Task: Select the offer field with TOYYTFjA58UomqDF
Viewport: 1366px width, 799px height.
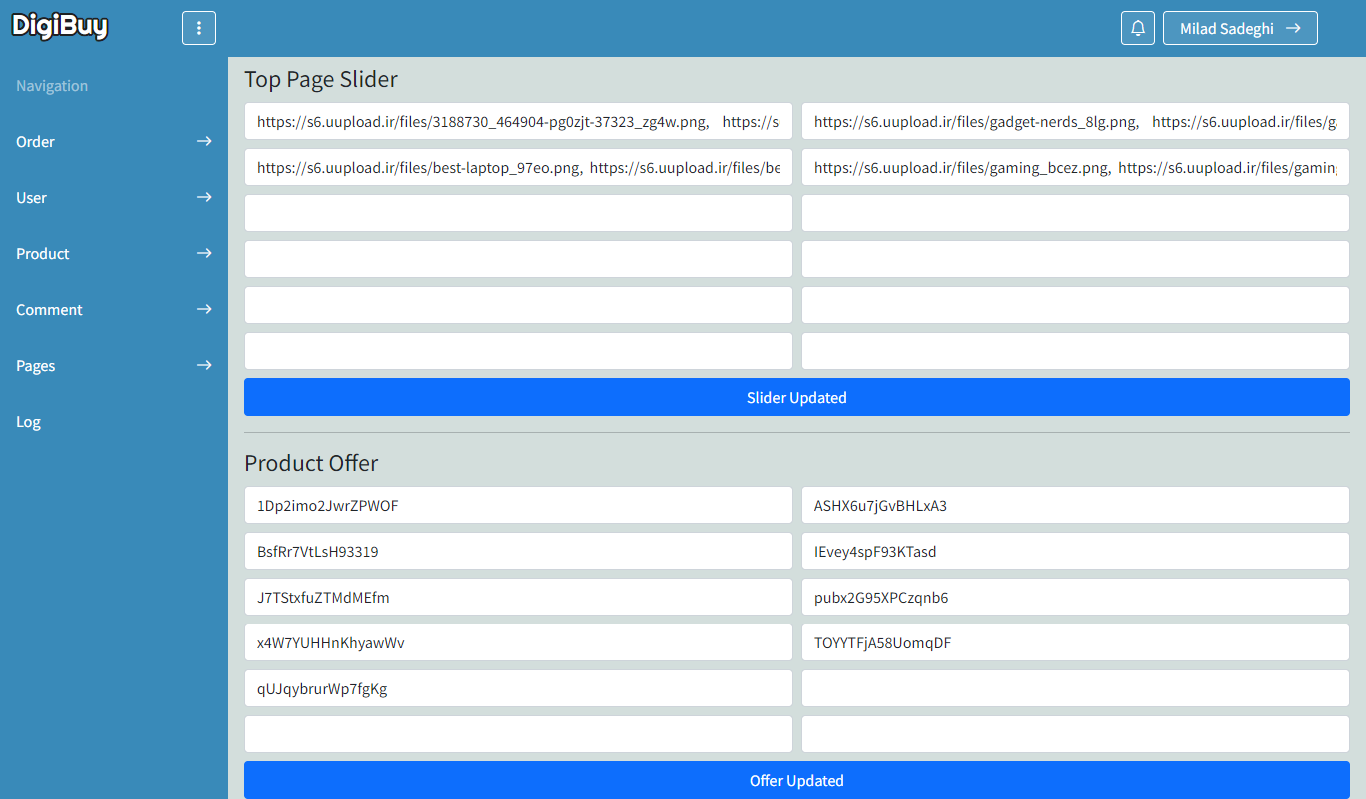Action: click(1075, 643)
